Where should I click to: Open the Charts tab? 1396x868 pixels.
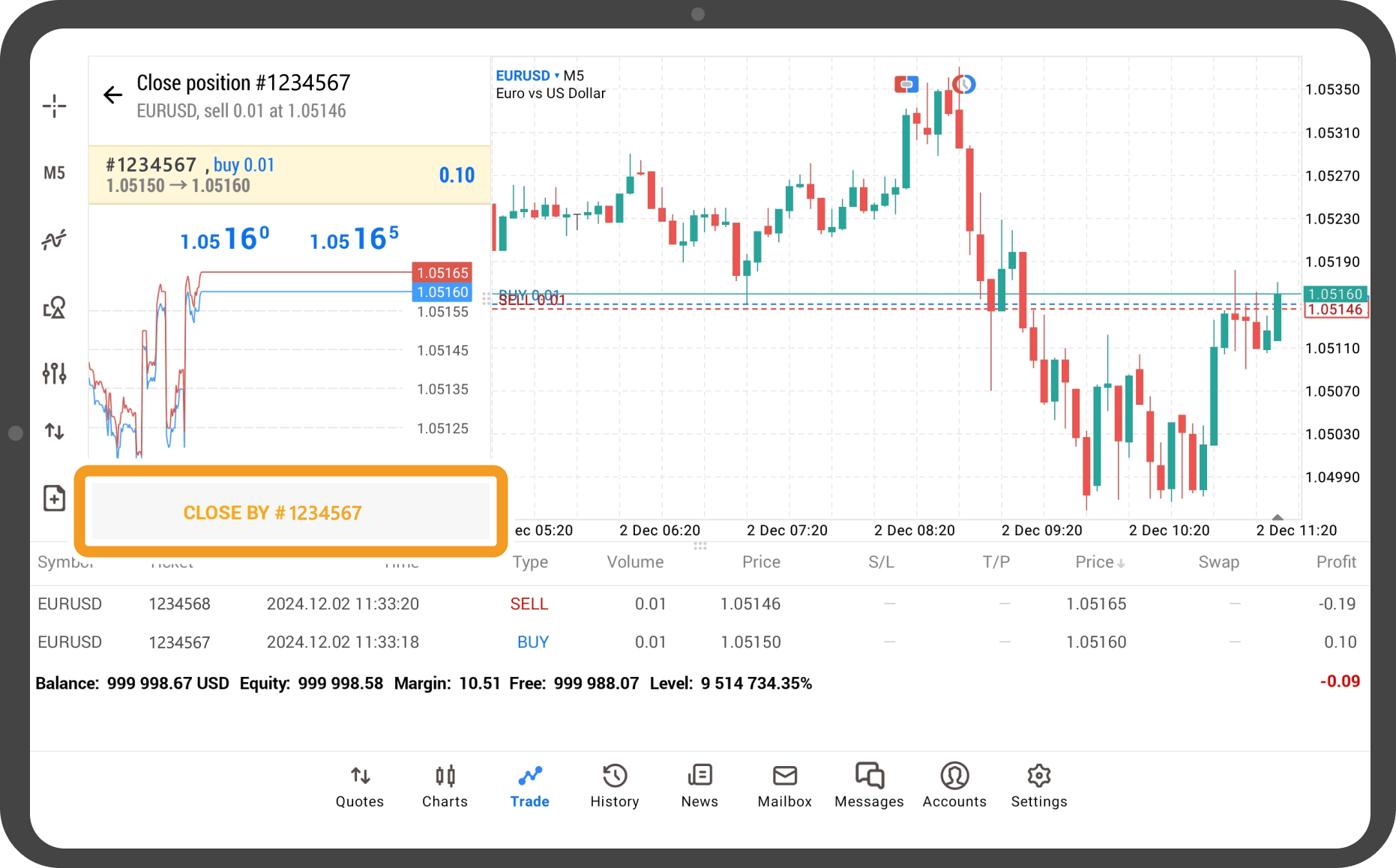pos(445,786)
